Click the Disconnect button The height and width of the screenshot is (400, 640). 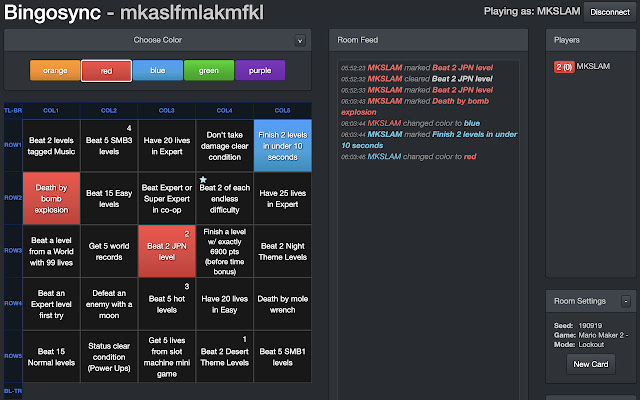point(609,12)
